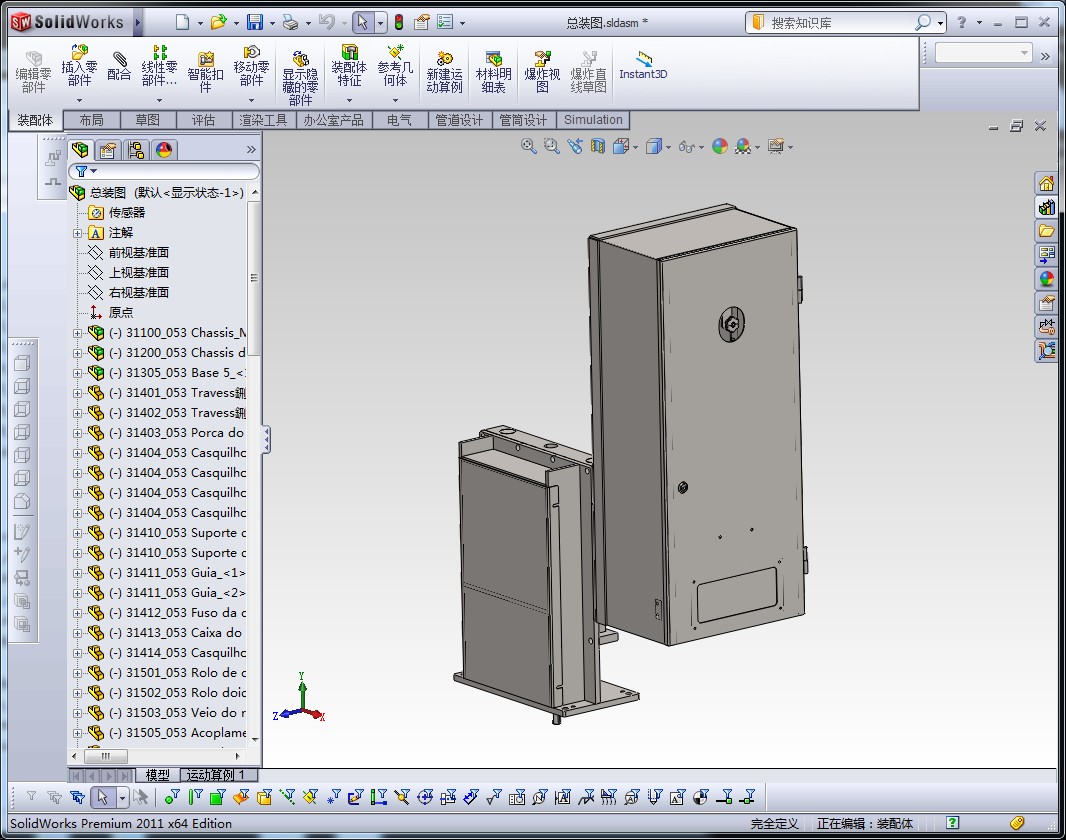Open the View Orientation dropdown arrow
Screen dimensions: 1066x840
pos(636,147)
